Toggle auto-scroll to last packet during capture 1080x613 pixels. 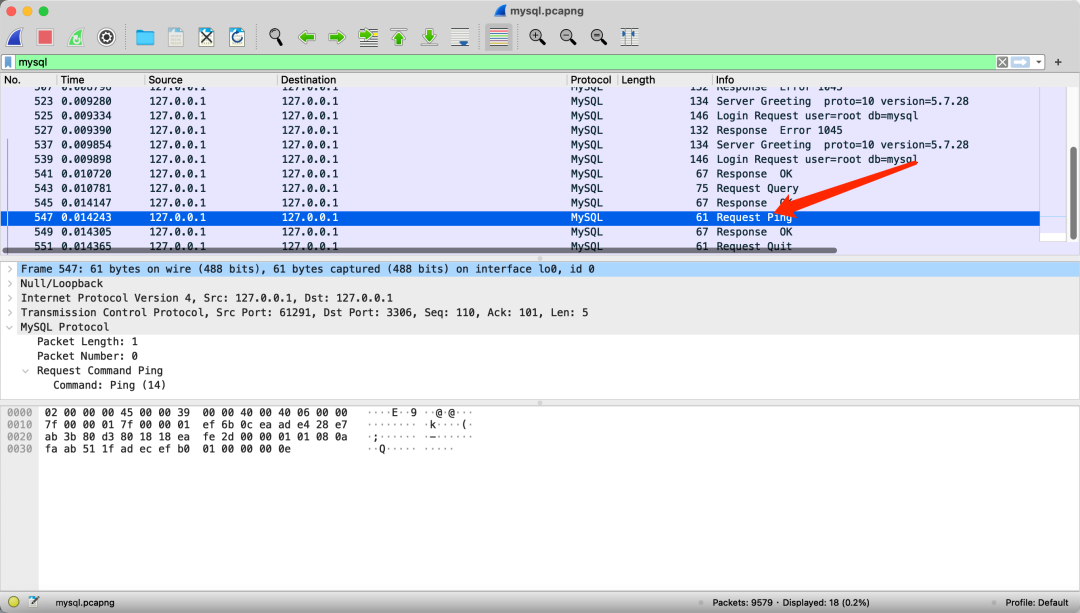point(460,37)
